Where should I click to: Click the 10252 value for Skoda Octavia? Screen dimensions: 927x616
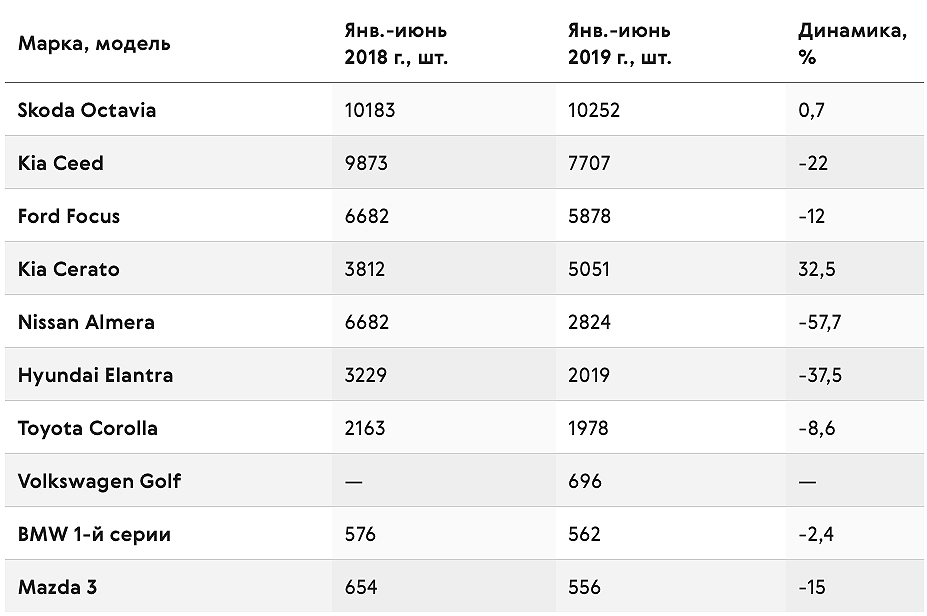pyautogui.click(x=594, y=110)
